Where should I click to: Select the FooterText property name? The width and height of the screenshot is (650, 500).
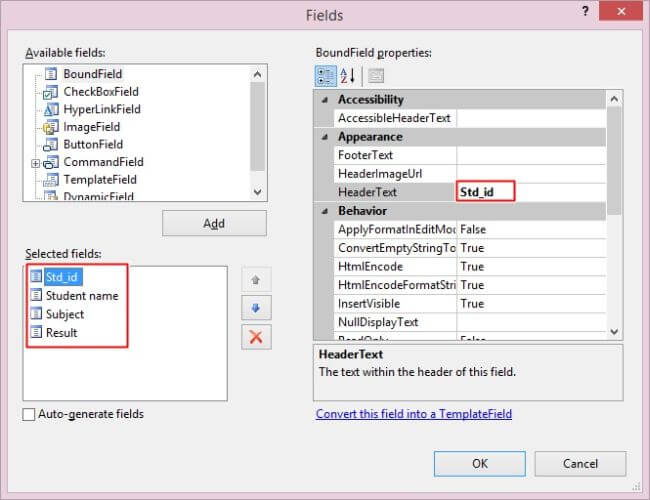pyautogui.click(x=365, y=155)
